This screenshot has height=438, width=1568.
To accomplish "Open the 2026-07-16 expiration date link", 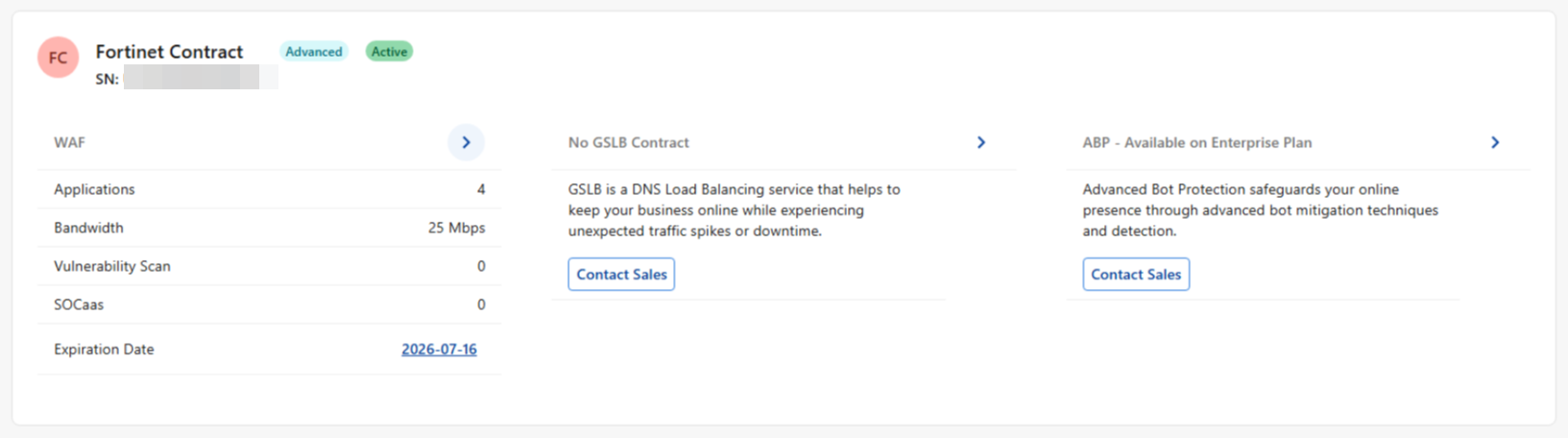I will click(439, 350).
